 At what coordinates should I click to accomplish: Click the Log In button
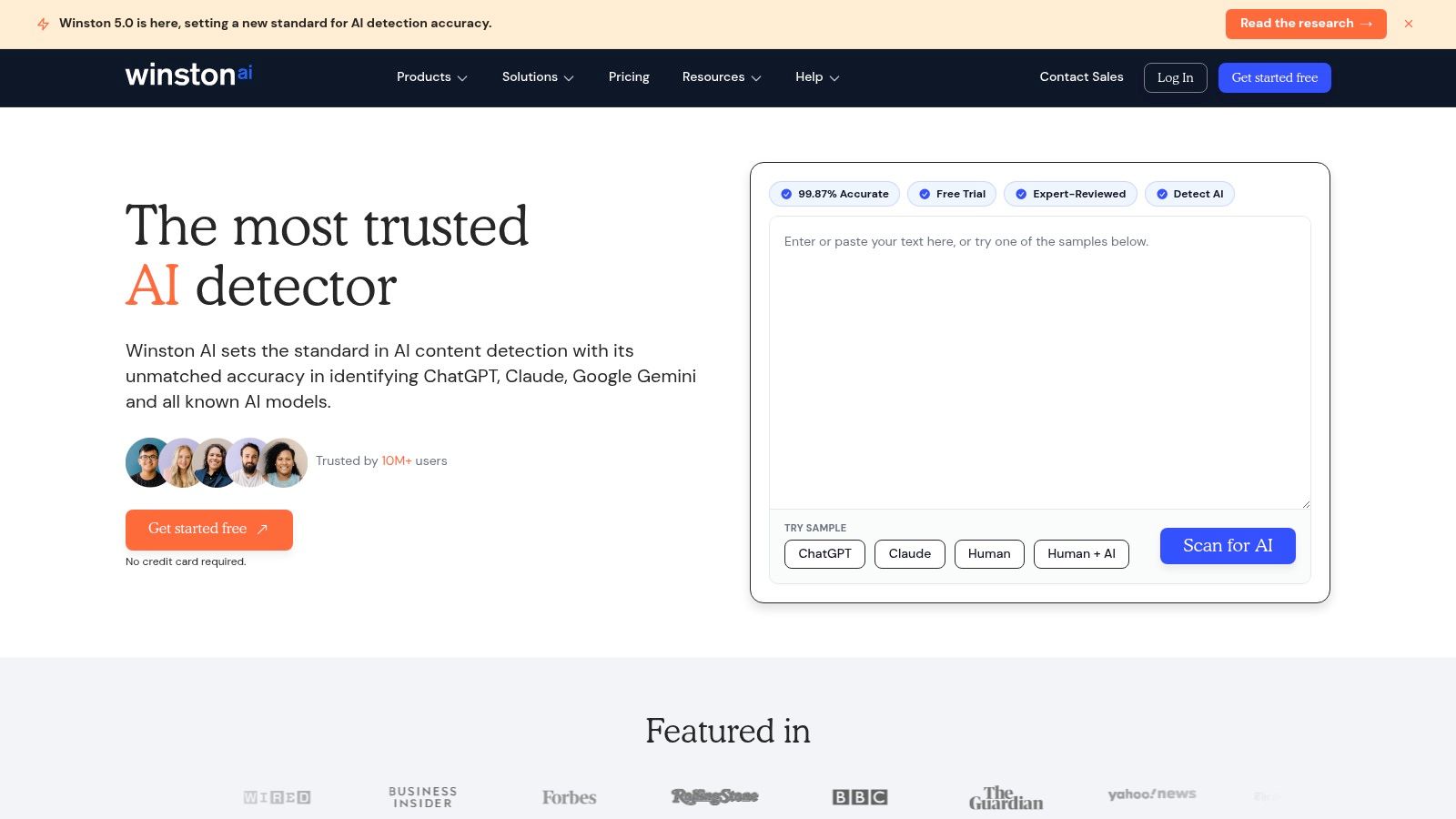coord(1175,77)
